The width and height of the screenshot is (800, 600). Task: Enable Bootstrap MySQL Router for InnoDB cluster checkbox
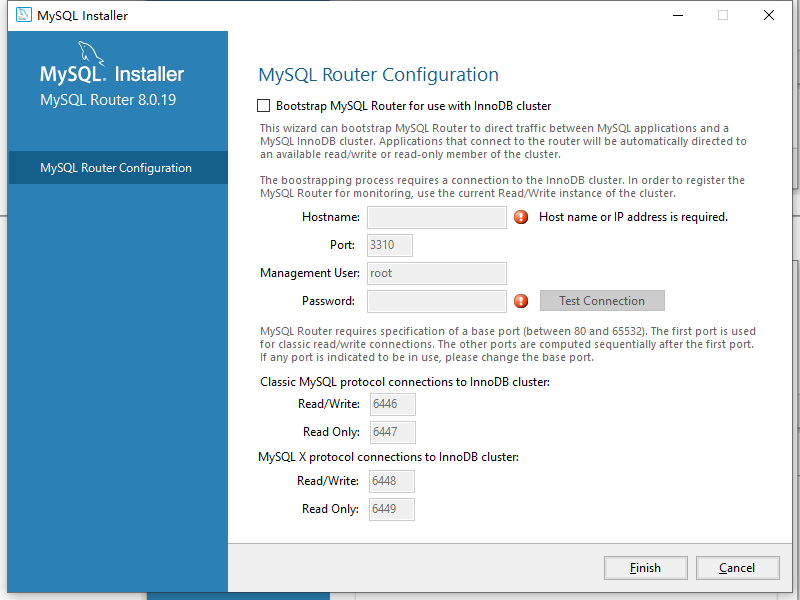click(x=263, y=106)
